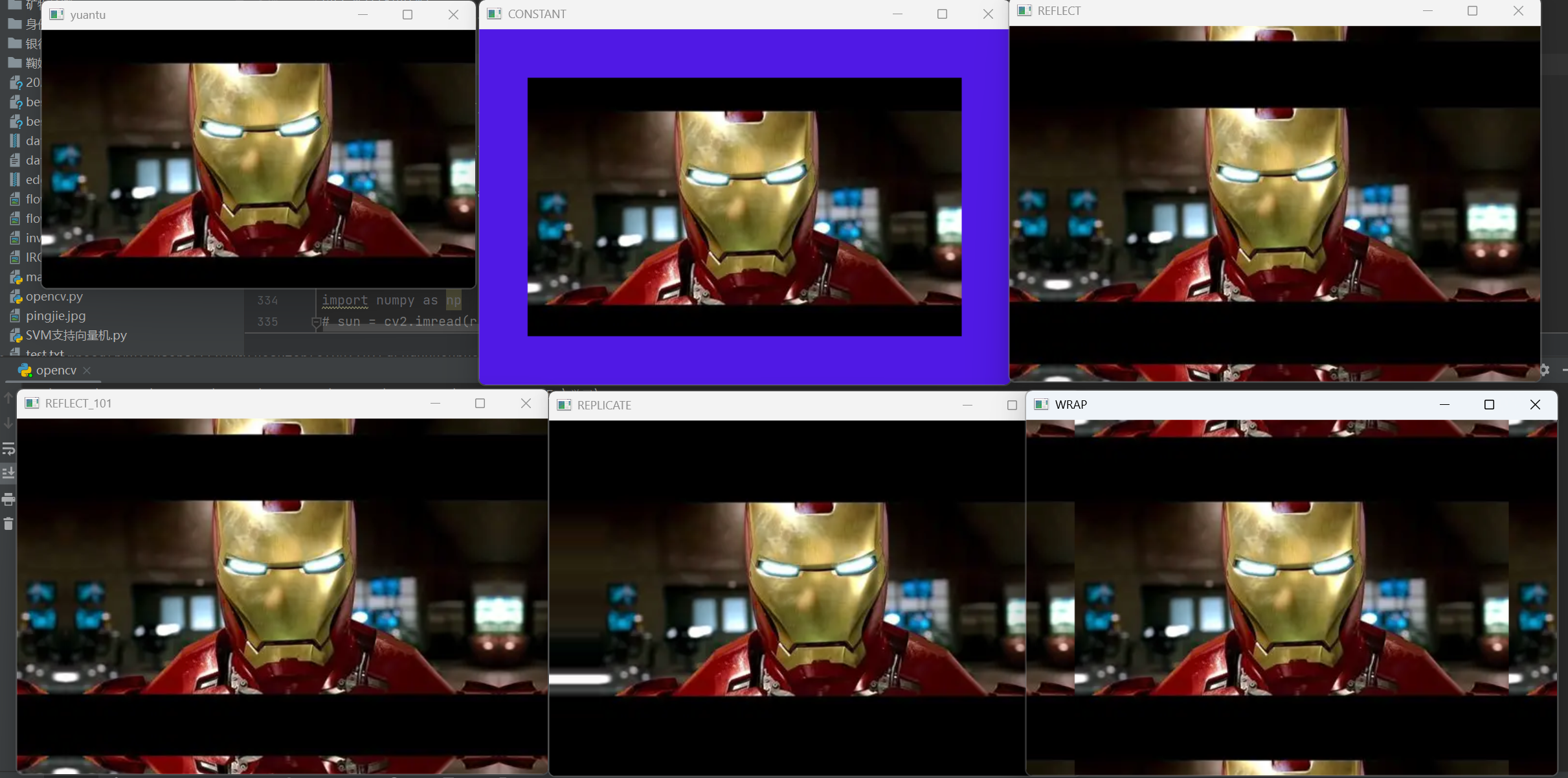Click the down arrow in run toolbar
Screen dimensions: 1568x778
pos(8,423)
